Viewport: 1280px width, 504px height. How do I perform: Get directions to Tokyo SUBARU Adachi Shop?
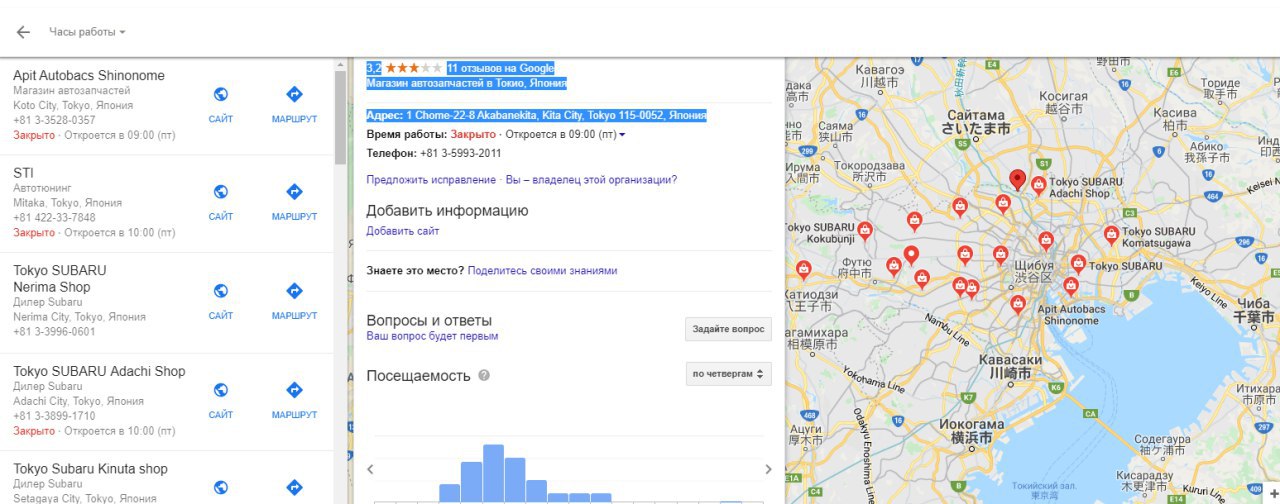tap(294, 390)
